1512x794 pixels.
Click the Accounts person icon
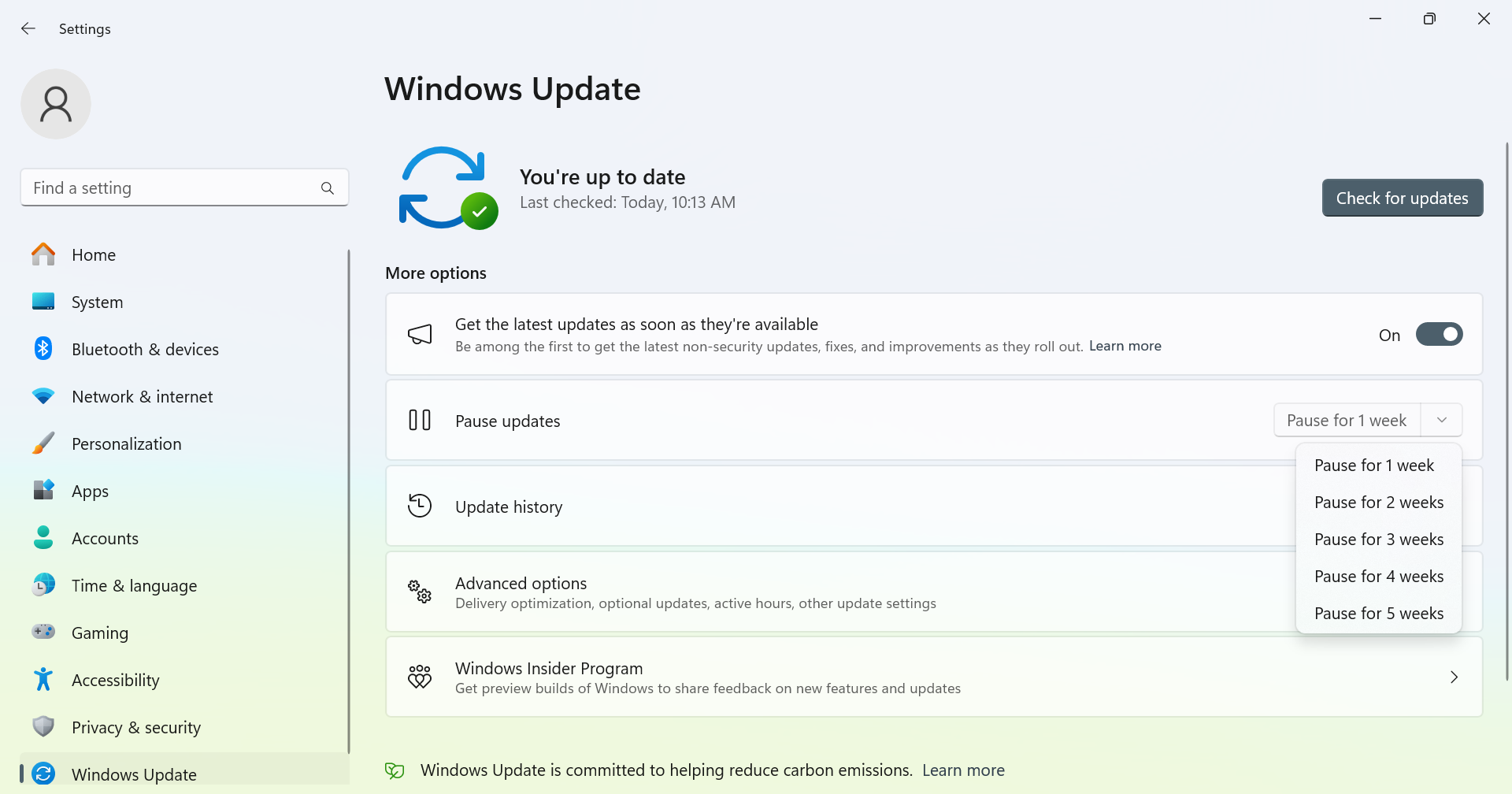[43, 538]
